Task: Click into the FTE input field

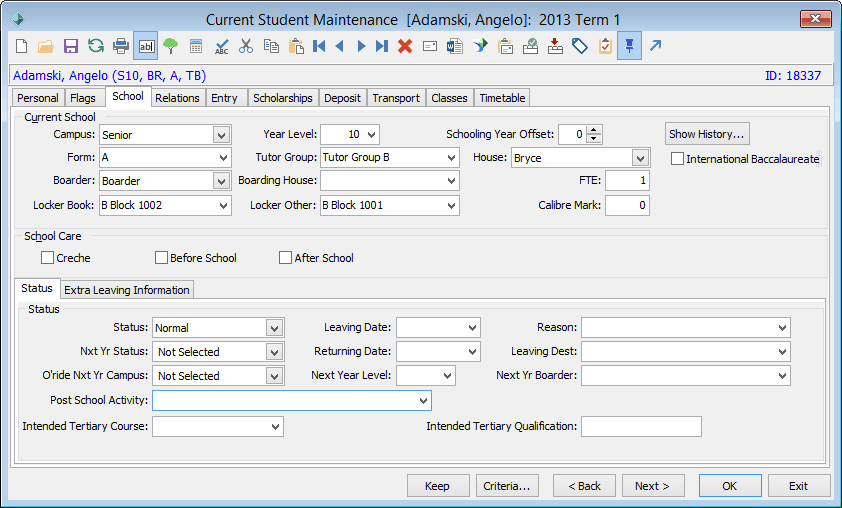Action: (x=627, y=180)
